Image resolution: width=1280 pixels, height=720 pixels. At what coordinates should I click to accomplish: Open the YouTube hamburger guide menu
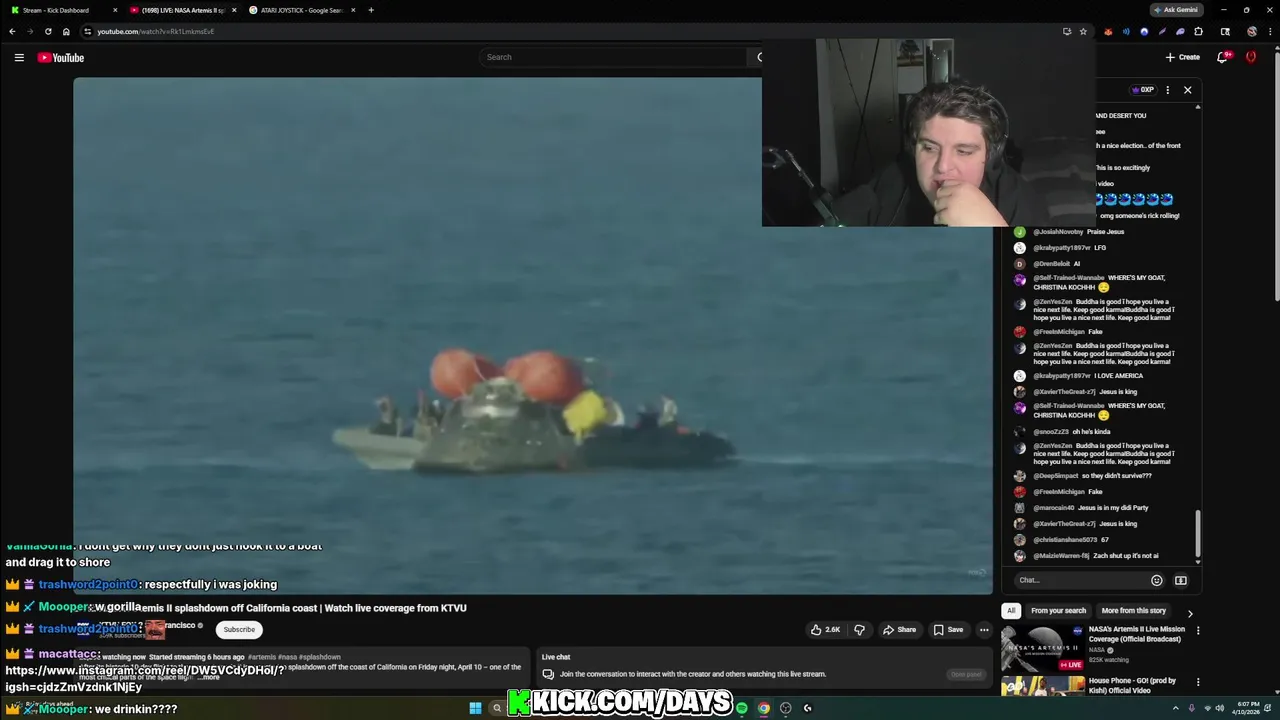coord(19,57)
